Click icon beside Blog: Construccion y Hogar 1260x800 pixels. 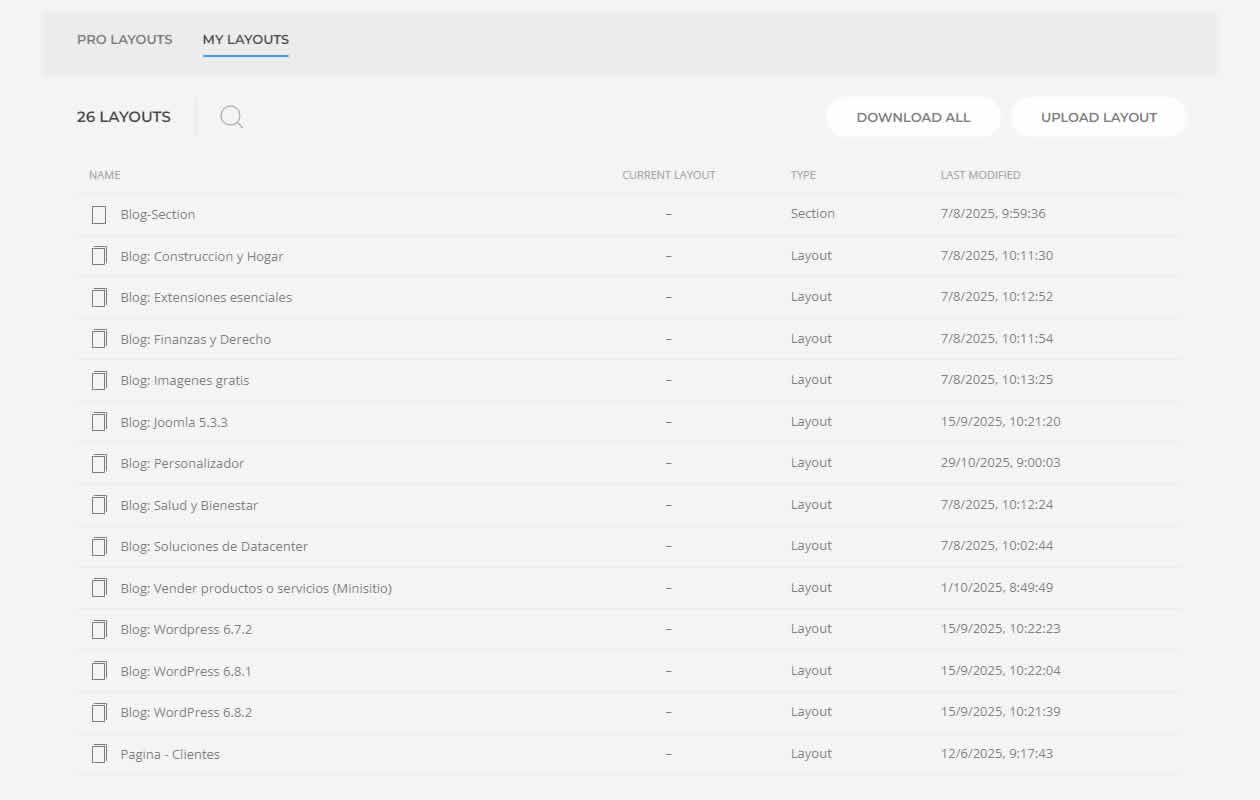click(99, 256)
